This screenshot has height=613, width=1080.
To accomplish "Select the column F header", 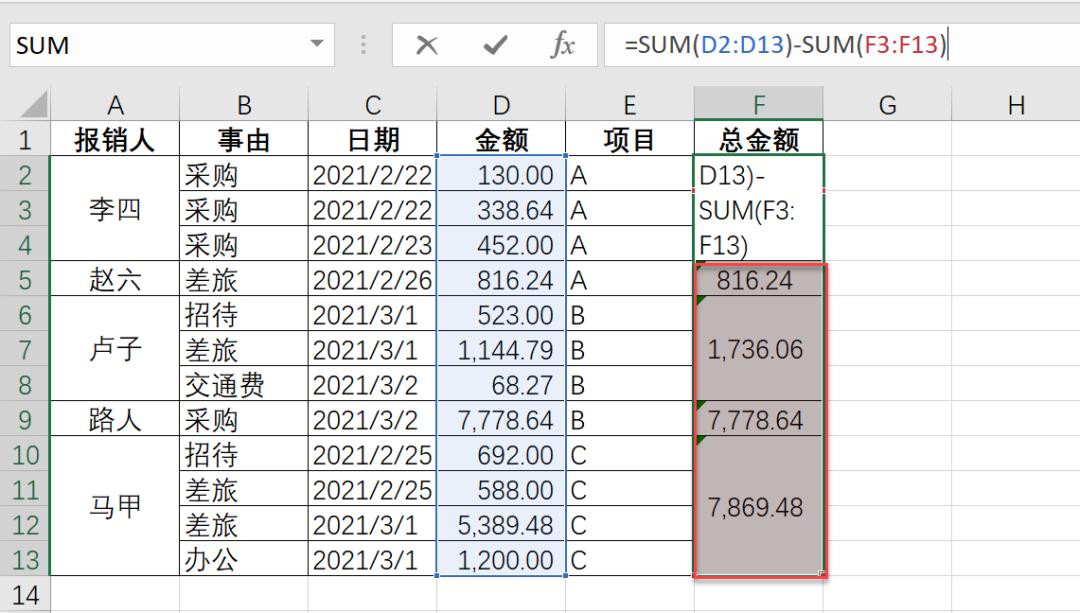I will 758,103.
